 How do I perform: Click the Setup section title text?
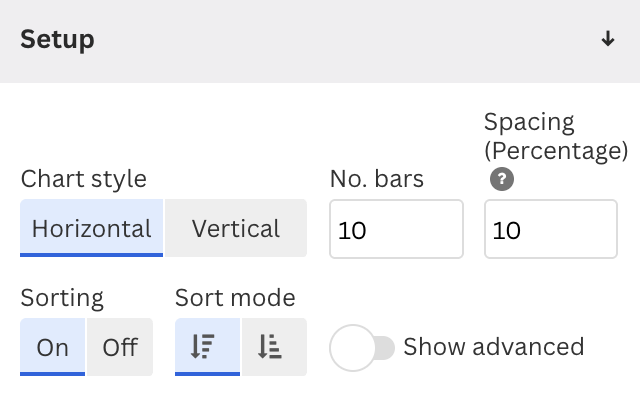point(57,40)
